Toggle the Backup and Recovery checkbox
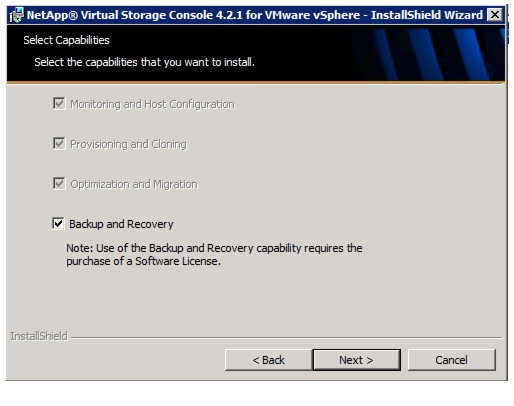This screenshot has height=406, width=514. 58,223
